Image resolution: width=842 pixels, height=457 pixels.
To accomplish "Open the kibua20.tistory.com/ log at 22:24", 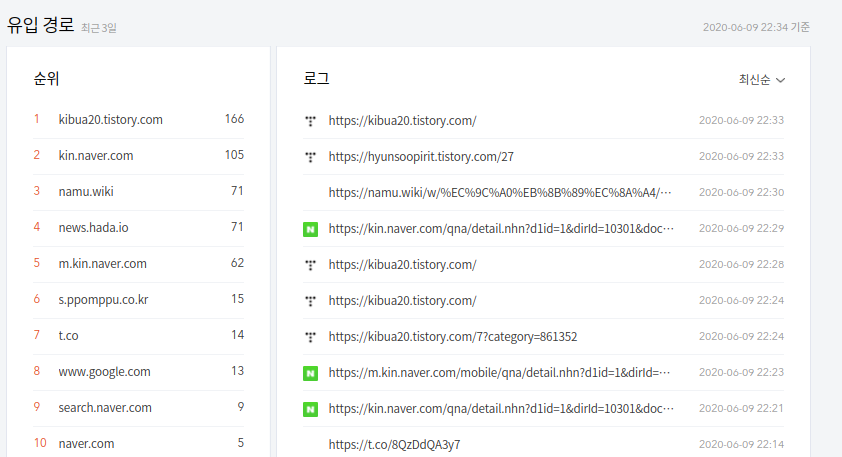I will click(402, 301).
